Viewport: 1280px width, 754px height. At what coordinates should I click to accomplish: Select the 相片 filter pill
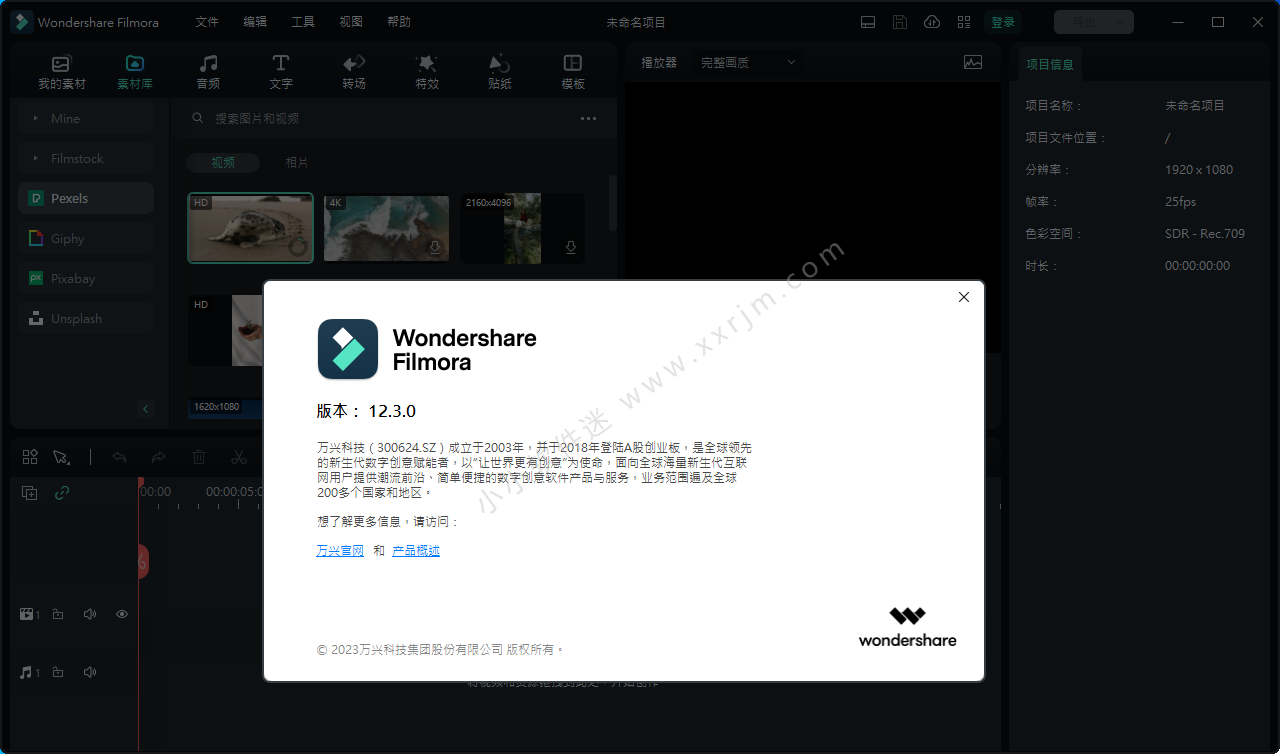[297, 162]
